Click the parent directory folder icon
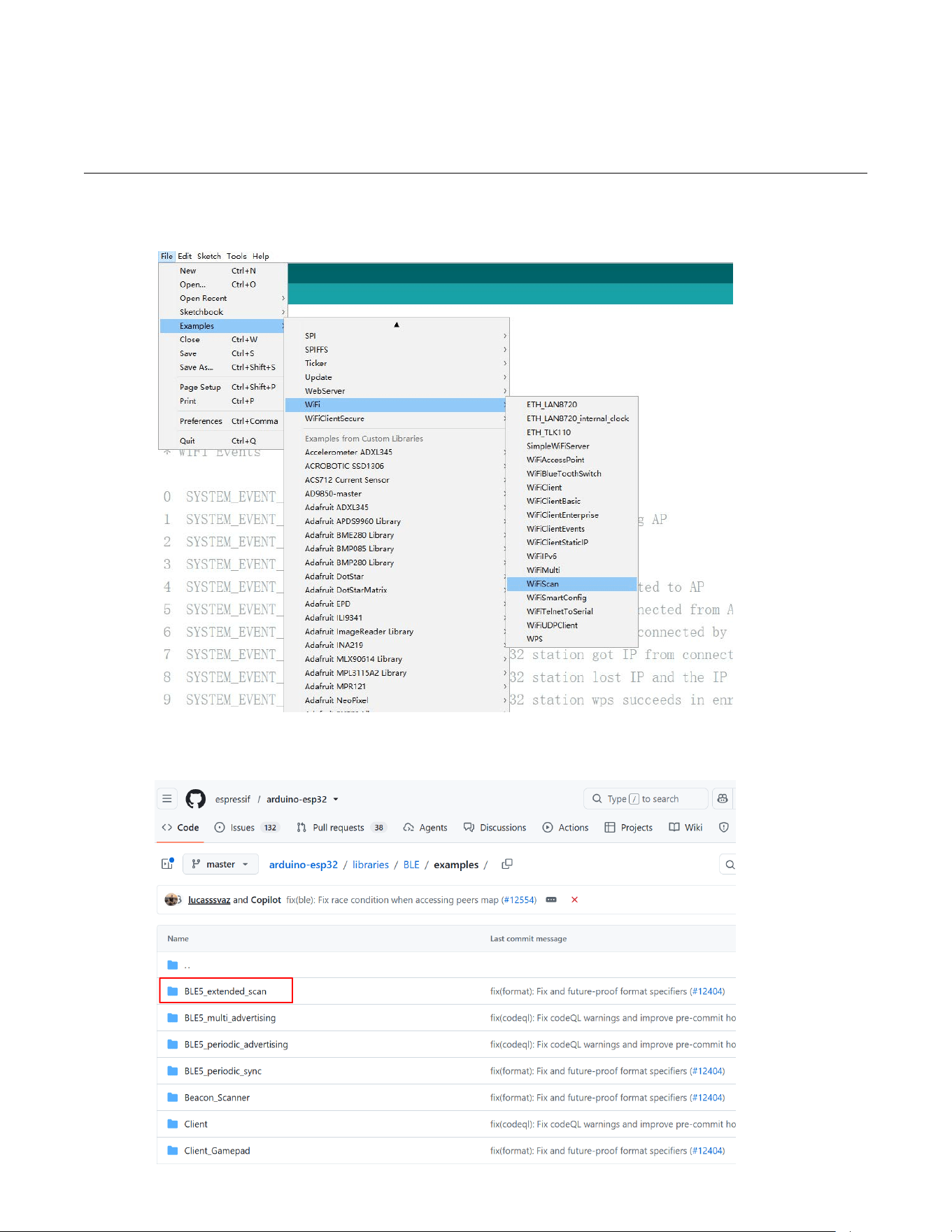This screenshot has width=952, height=1232. pyautogui.click(x=173, y=965)
